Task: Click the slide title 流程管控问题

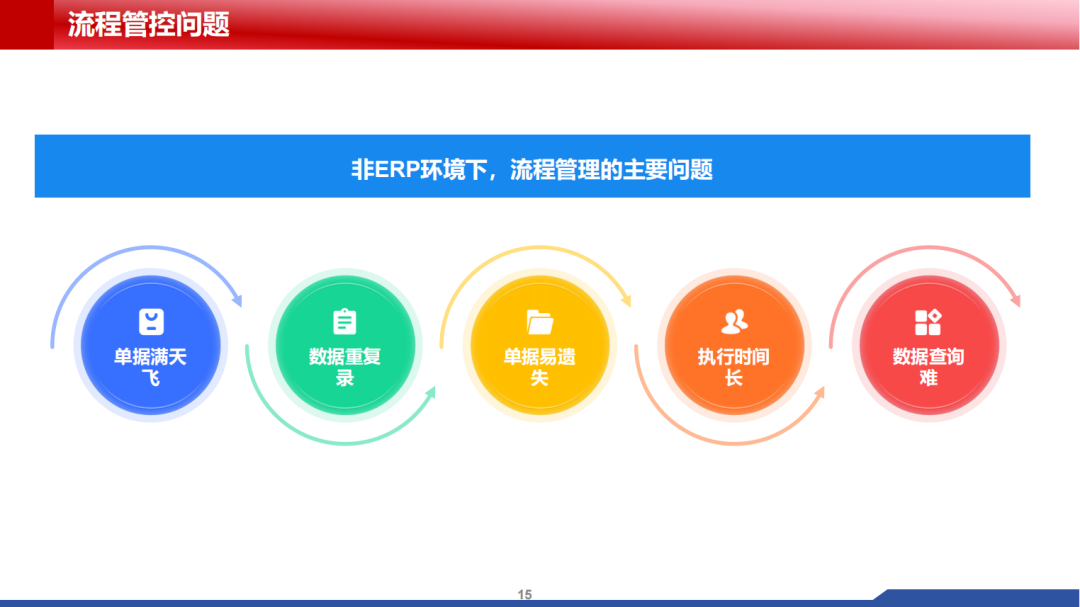Action: (x=148, y=24)
